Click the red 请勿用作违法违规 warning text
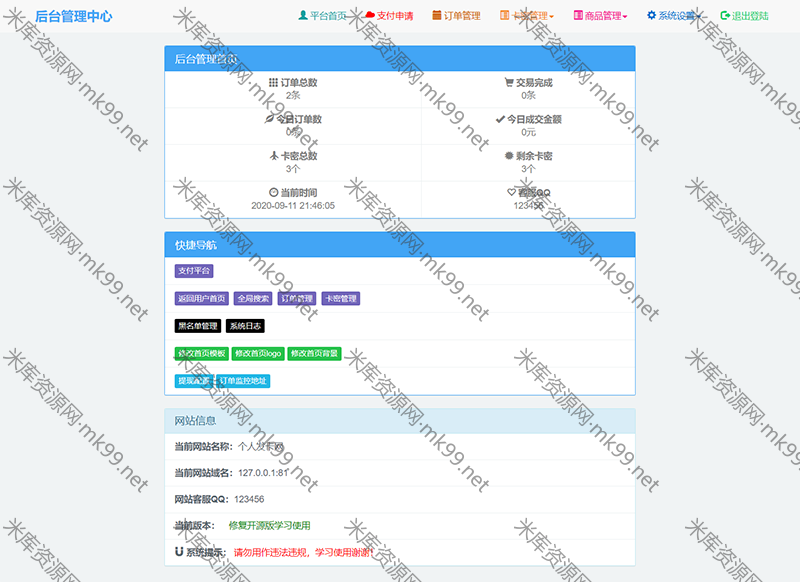Image resolution: width=800 pixels, height=582 pixels. pyautogui.click(x=304, y=552)
